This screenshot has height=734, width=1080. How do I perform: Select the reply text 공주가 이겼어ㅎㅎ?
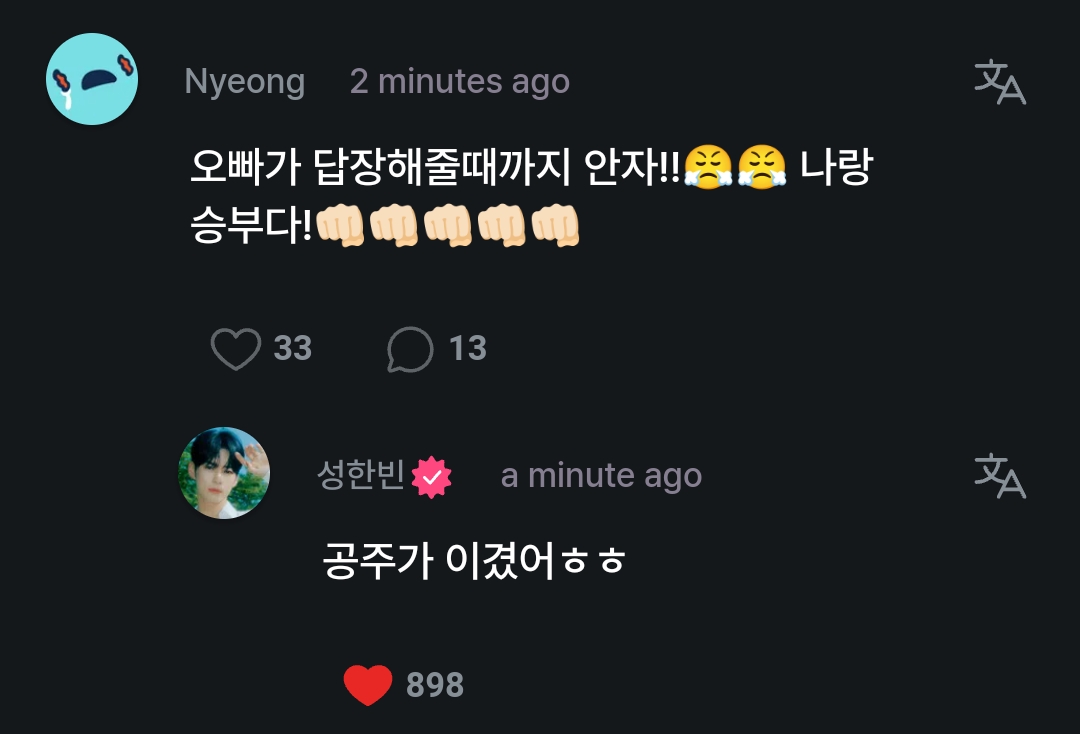(474, 560)
